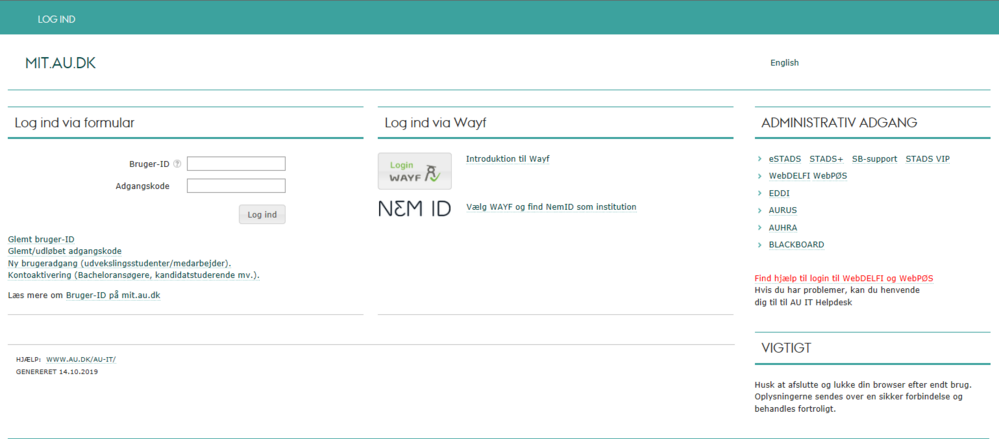Open Ny brugeradgang link
Image resolution: width=999 pixels, height=439 pixels.
120,263
